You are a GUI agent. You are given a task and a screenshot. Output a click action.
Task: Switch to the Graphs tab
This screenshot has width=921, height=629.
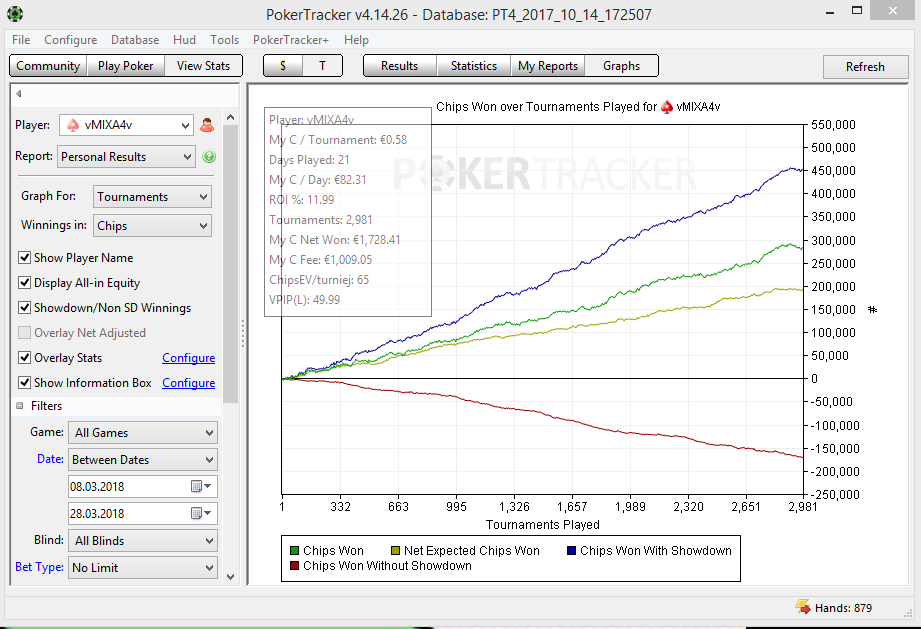click(x=621, y=66)
